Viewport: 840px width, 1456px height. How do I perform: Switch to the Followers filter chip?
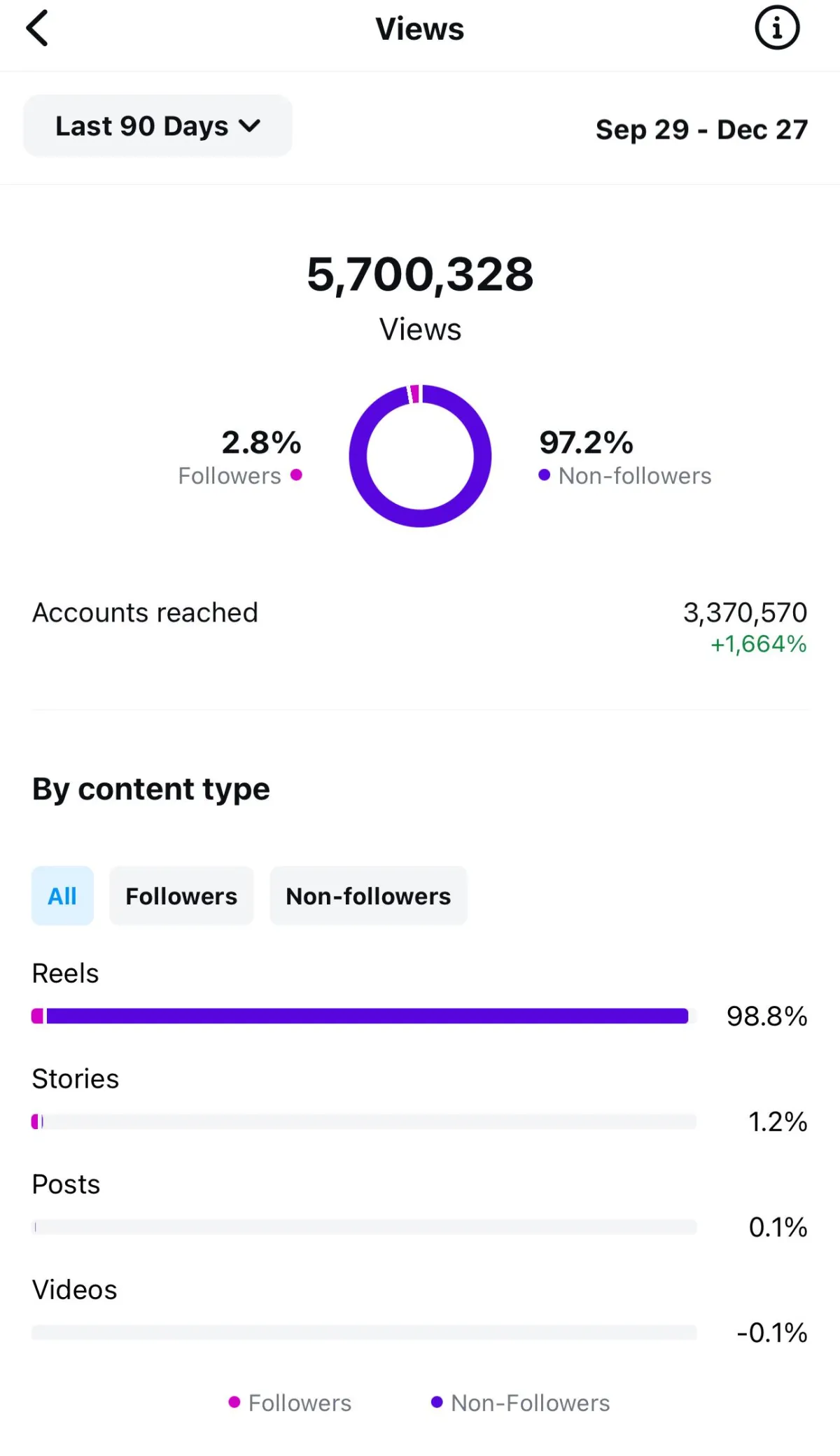click(181, 895)
